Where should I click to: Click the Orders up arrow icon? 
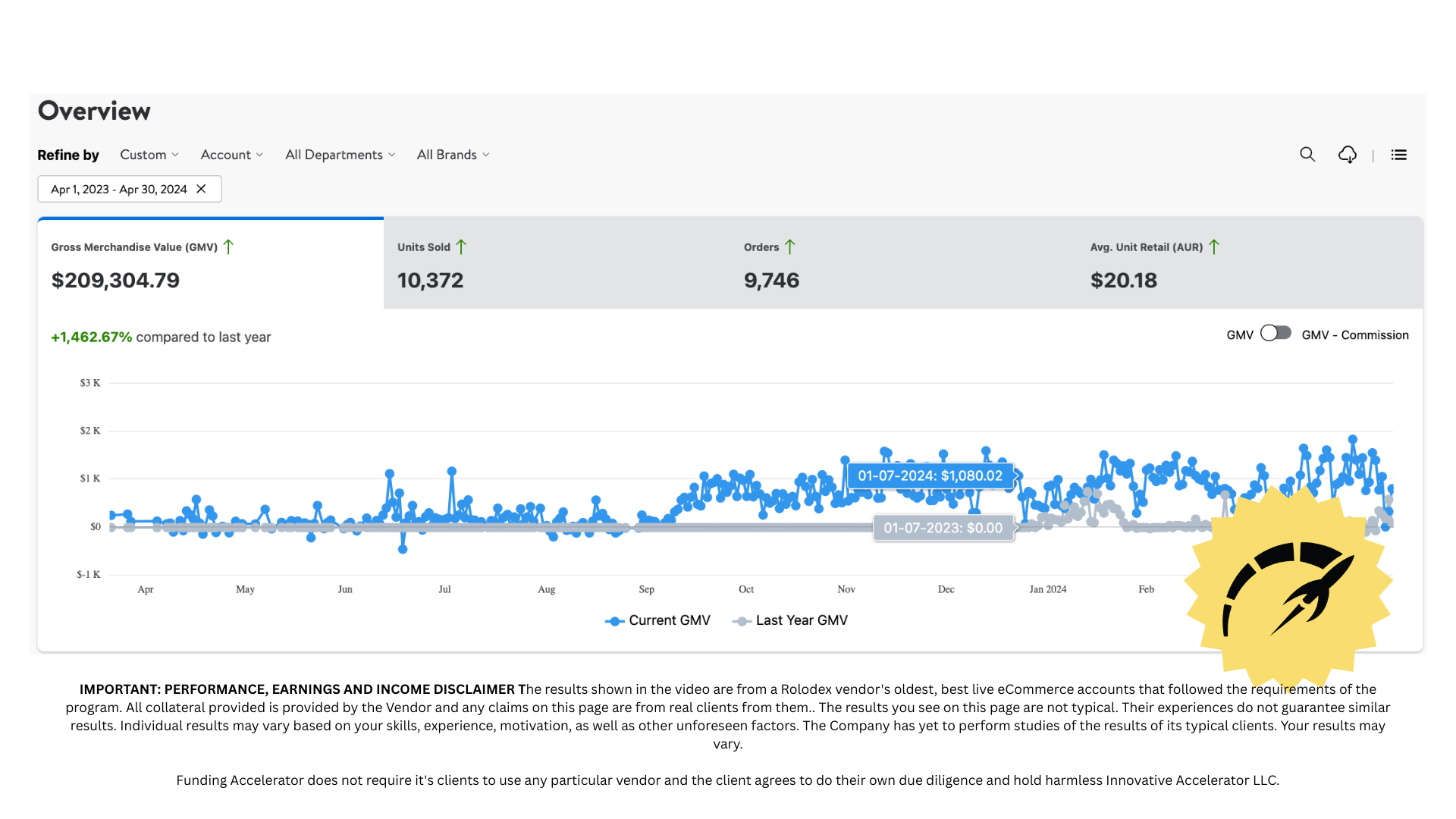click(789, 247)
